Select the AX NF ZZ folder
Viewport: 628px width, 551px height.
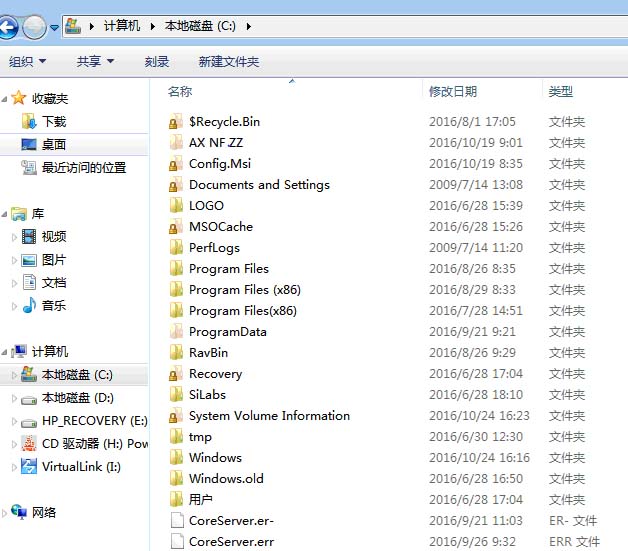[216, 143]
